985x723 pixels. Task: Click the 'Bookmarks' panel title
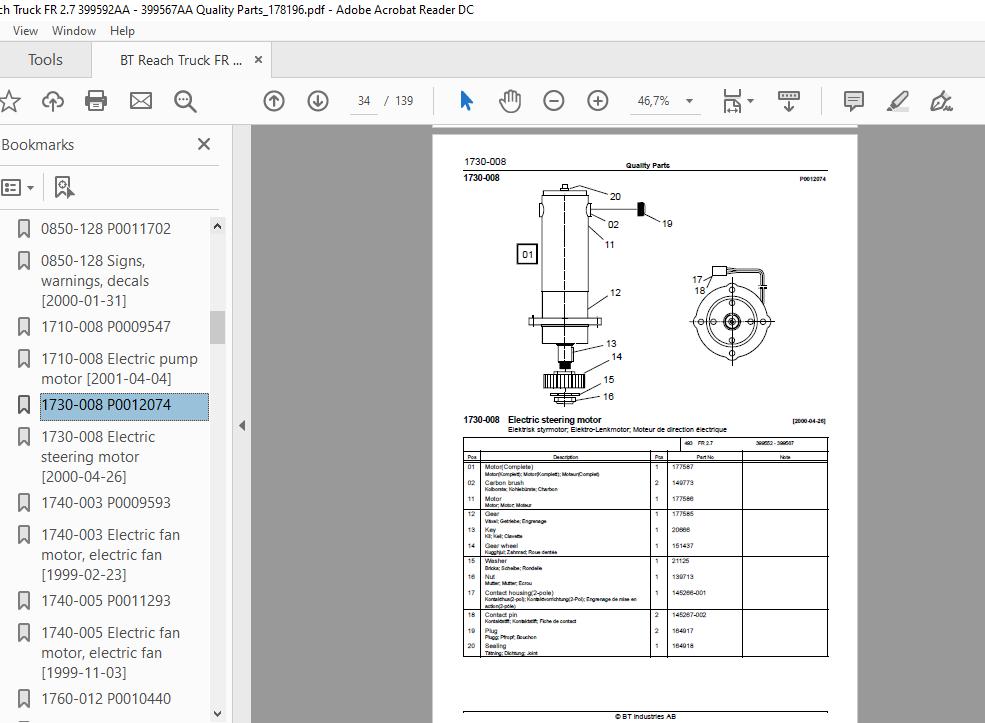tap(38, 145)
